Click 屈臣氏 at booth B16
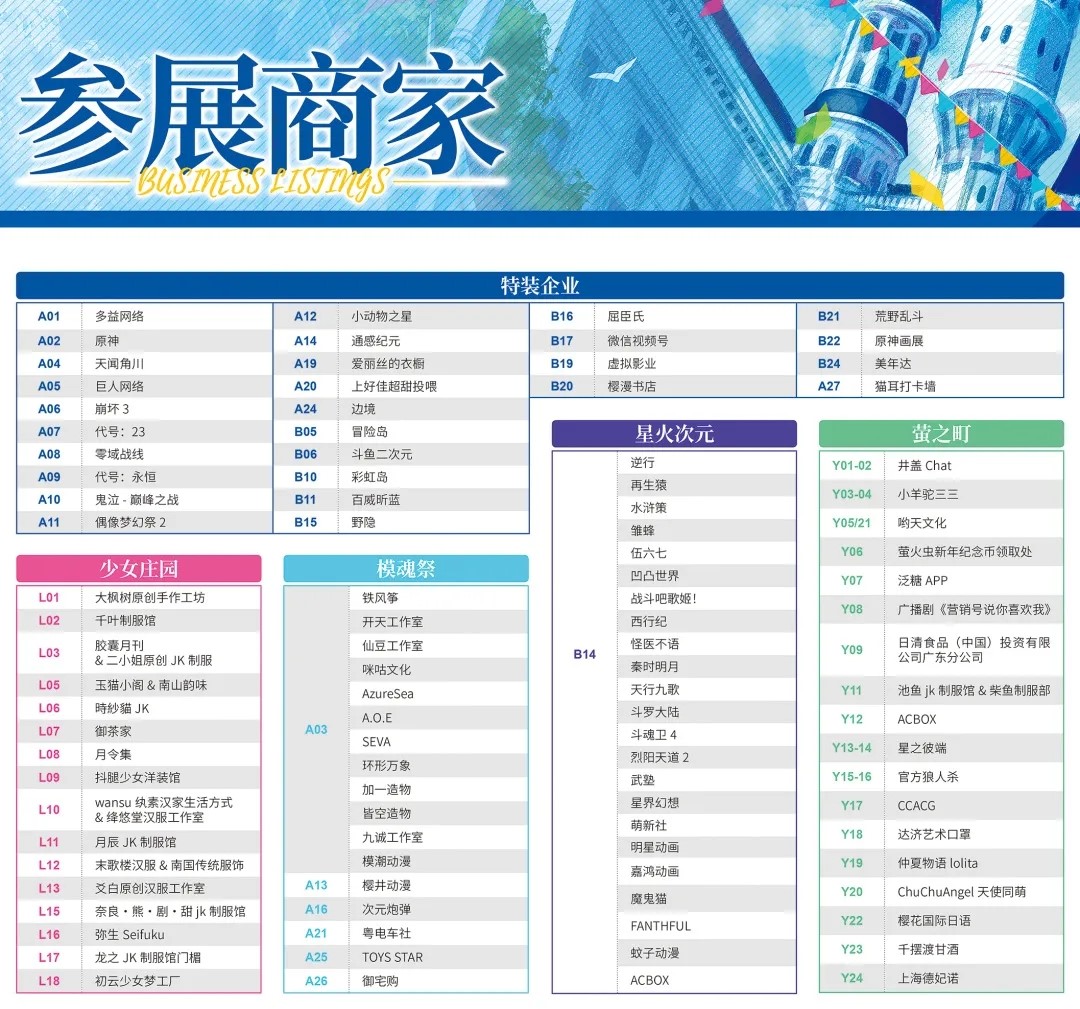The image size is (1080, 1009). (625, 317)
